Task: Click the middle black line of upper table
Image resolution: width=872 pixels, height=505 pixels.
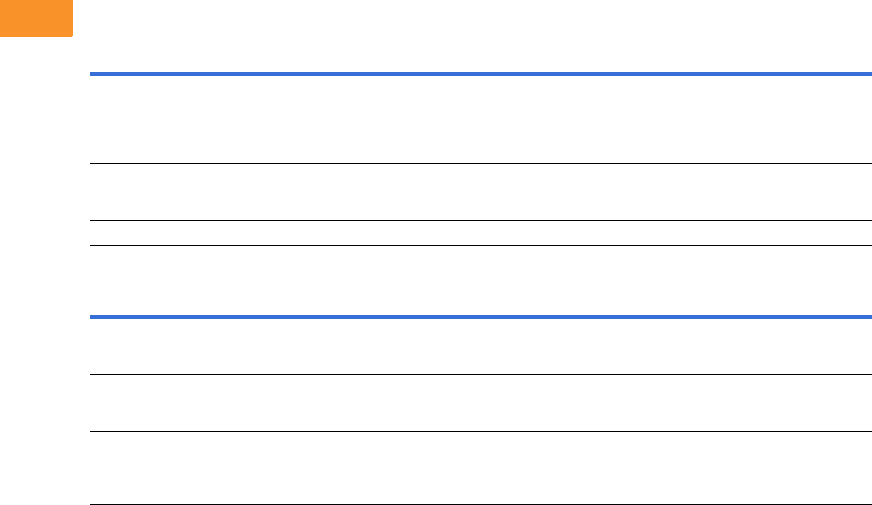Action: coord(481,220)
